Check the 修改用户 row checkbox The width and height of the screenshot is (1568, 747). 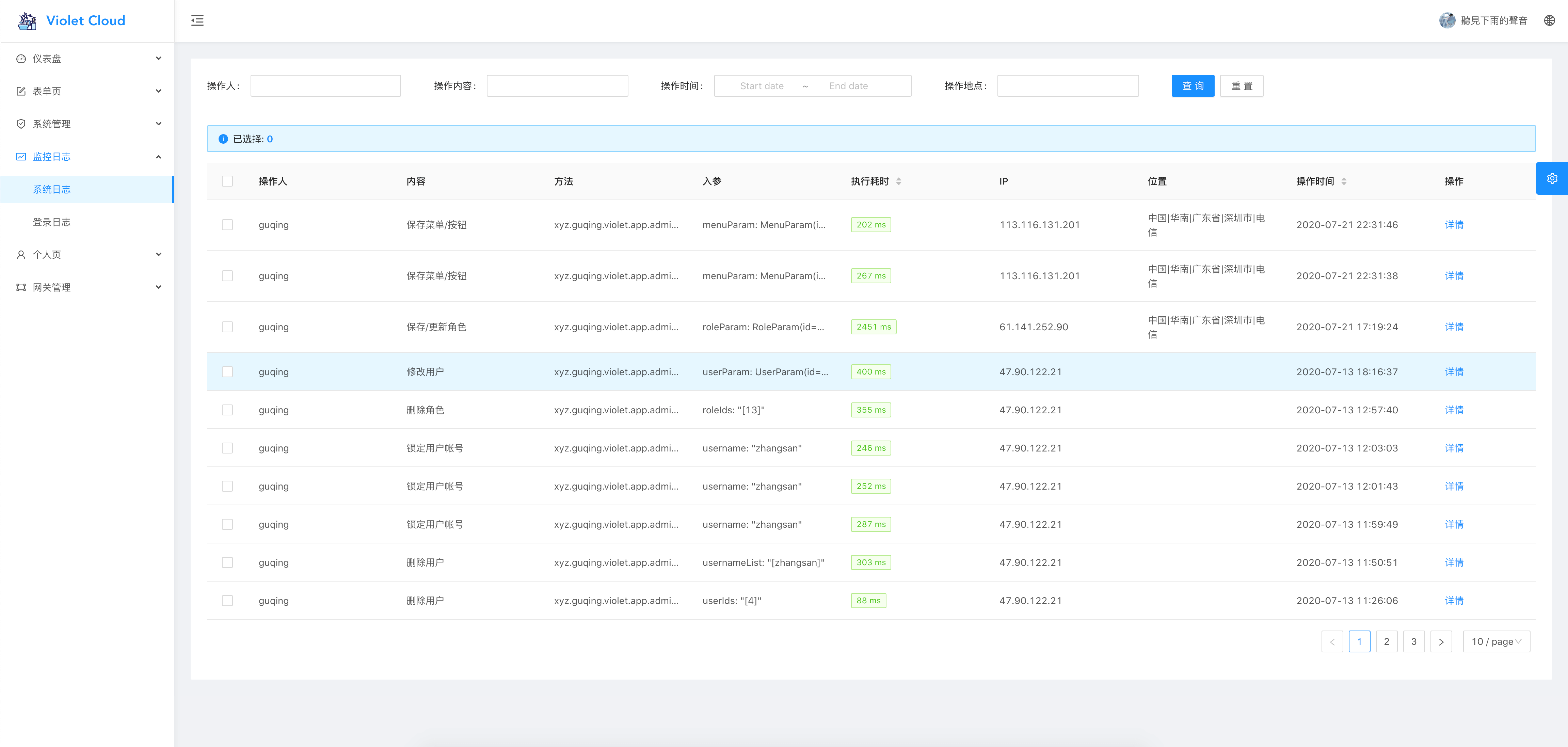click(227, 372)
